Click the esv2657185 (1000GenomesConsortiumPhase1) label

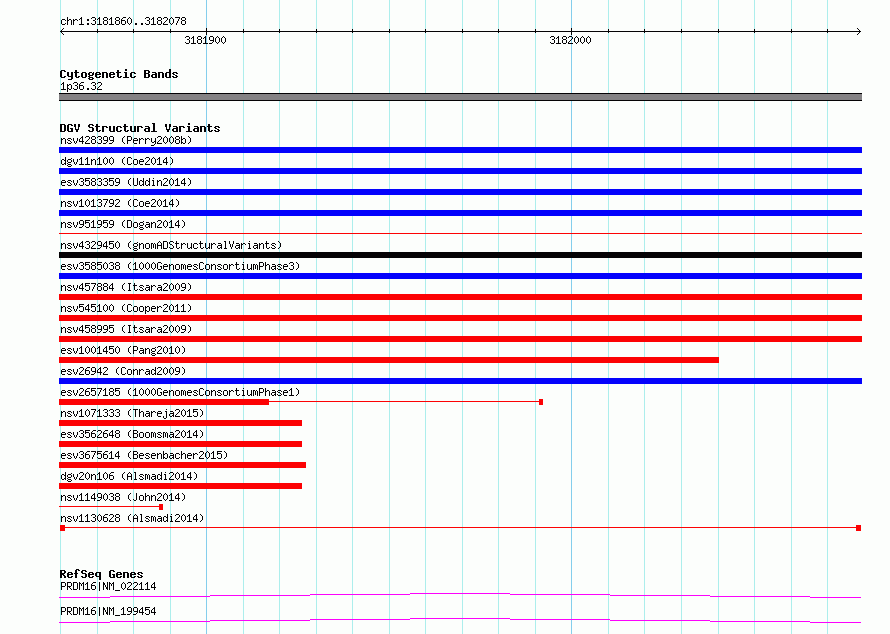pyautogui.click(x=180, y=392)
